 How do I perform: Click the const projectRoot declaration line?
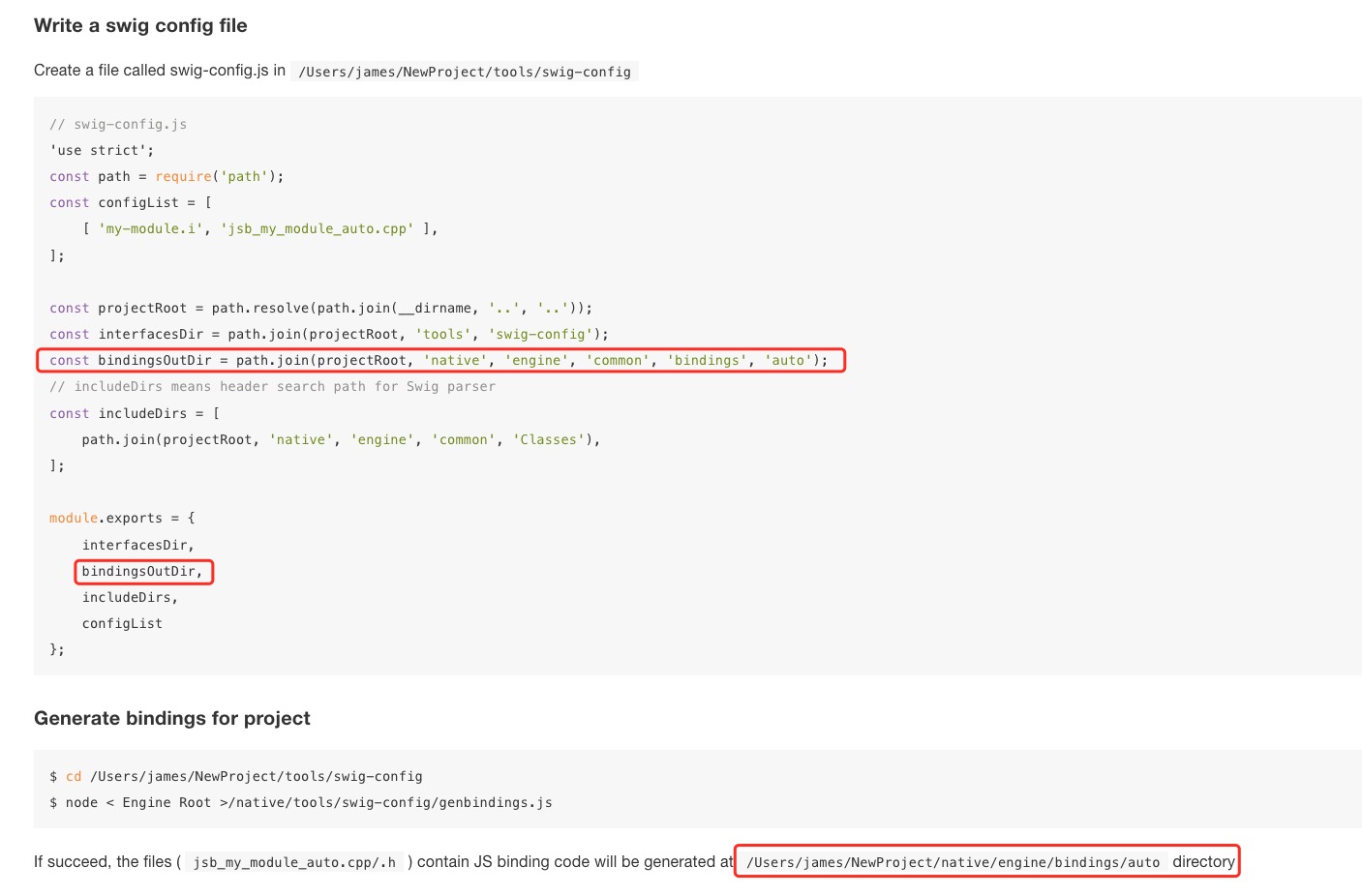pyautogui.click(x=320, y=308)
